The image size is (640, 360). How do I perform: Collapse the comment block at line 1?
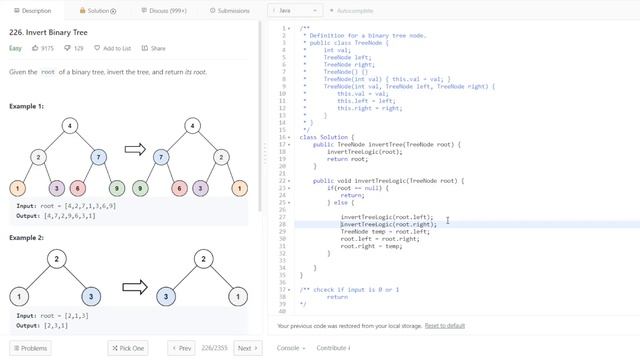click(289, 29)
